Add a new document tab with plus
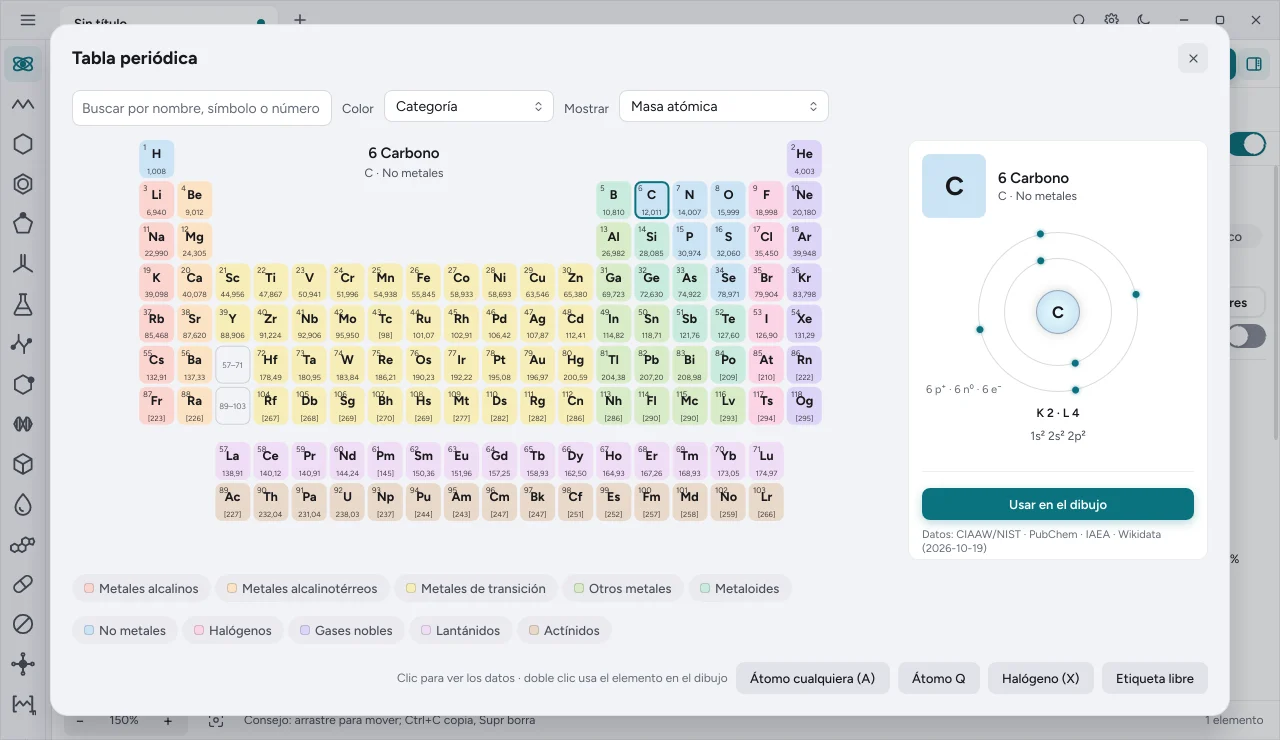The image size is (1280, 740). 300,20
